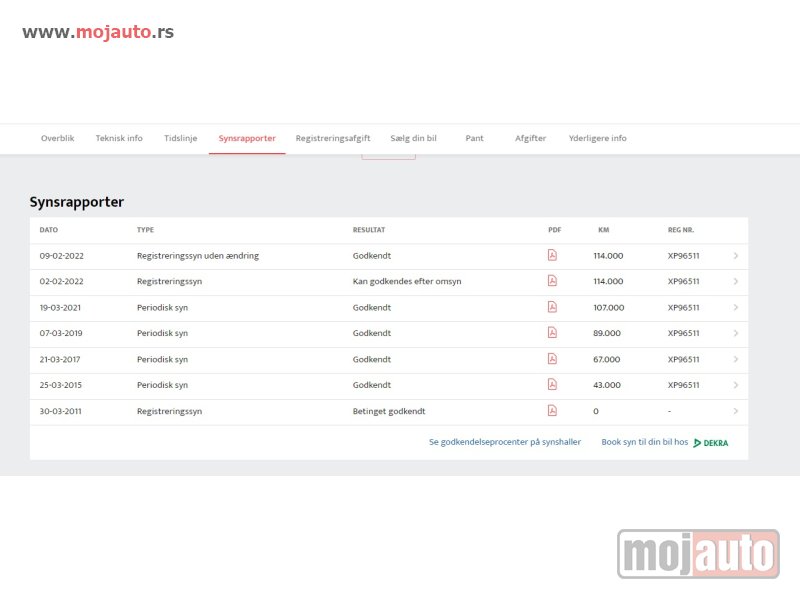Select 'Registreringssyn uden ændring' type text
The image size is (800, 600).
[x=198, y=256]
